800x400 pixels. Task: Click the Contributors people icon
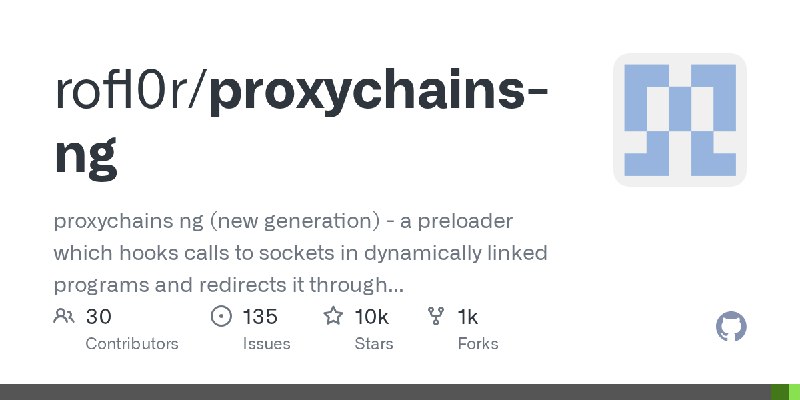click(63, 317)
